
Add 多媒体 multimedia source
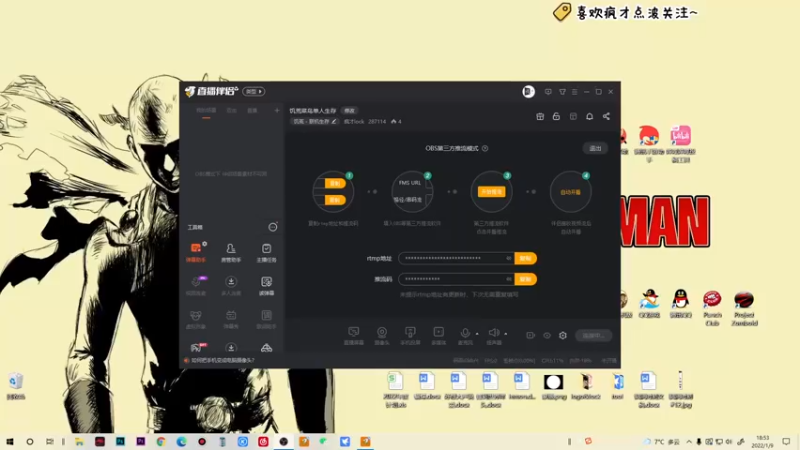[x=438, y=336]
